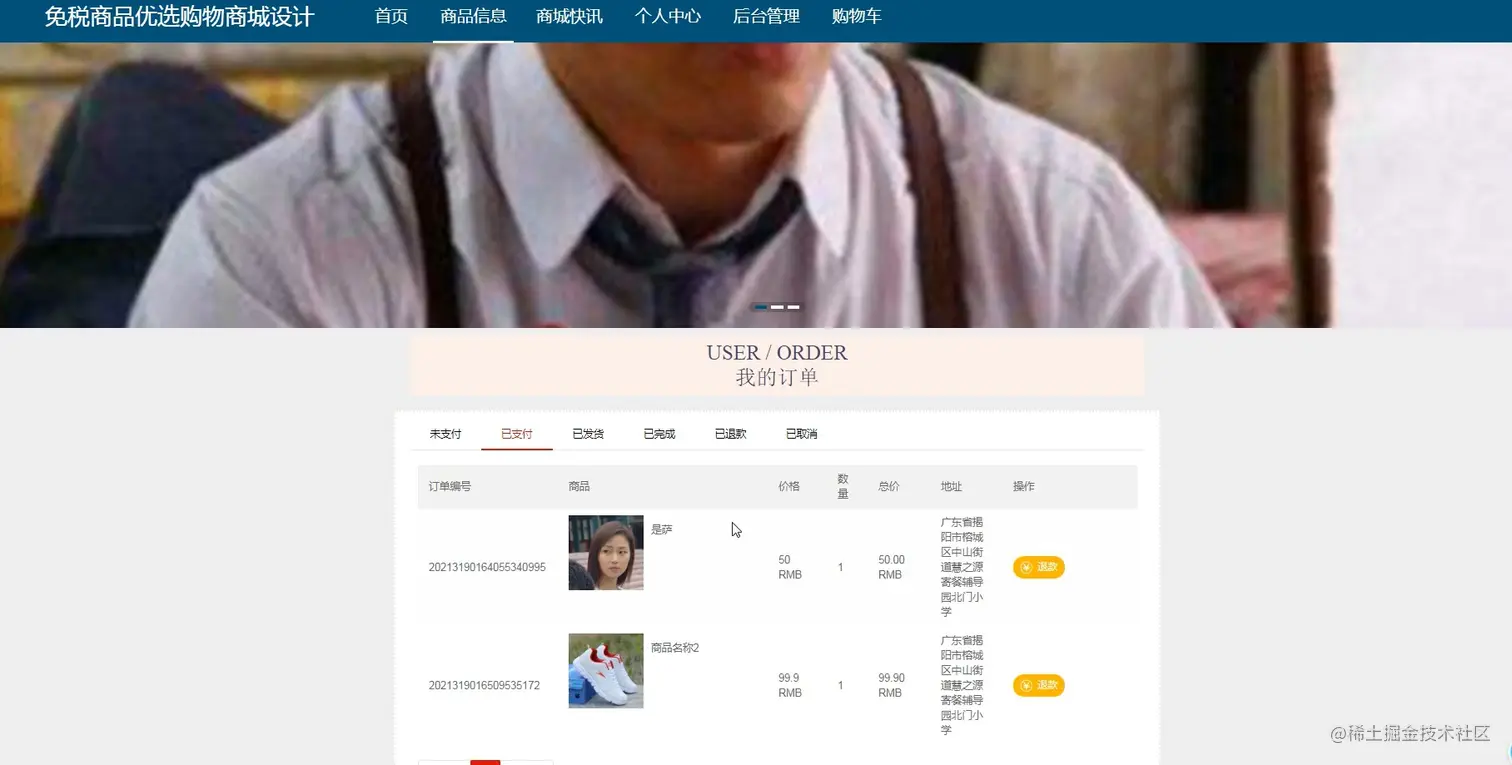
Task: Open the 商城快讯 news section
Action: (x=569, y=16)
